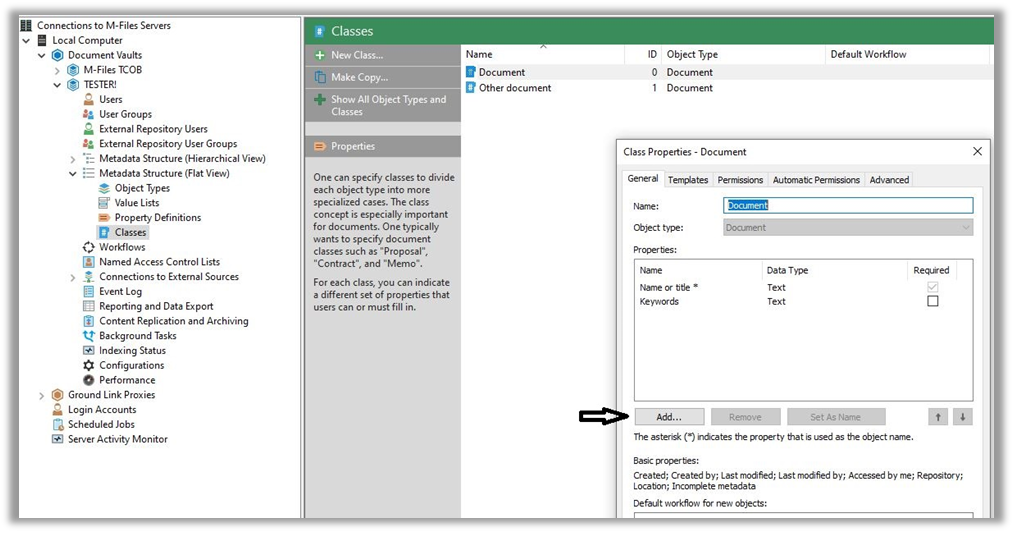The width and height of the screenshot is (1014, 533).
Task: Open External Repository User Groups icon
Action: click(x=89, y=144)
